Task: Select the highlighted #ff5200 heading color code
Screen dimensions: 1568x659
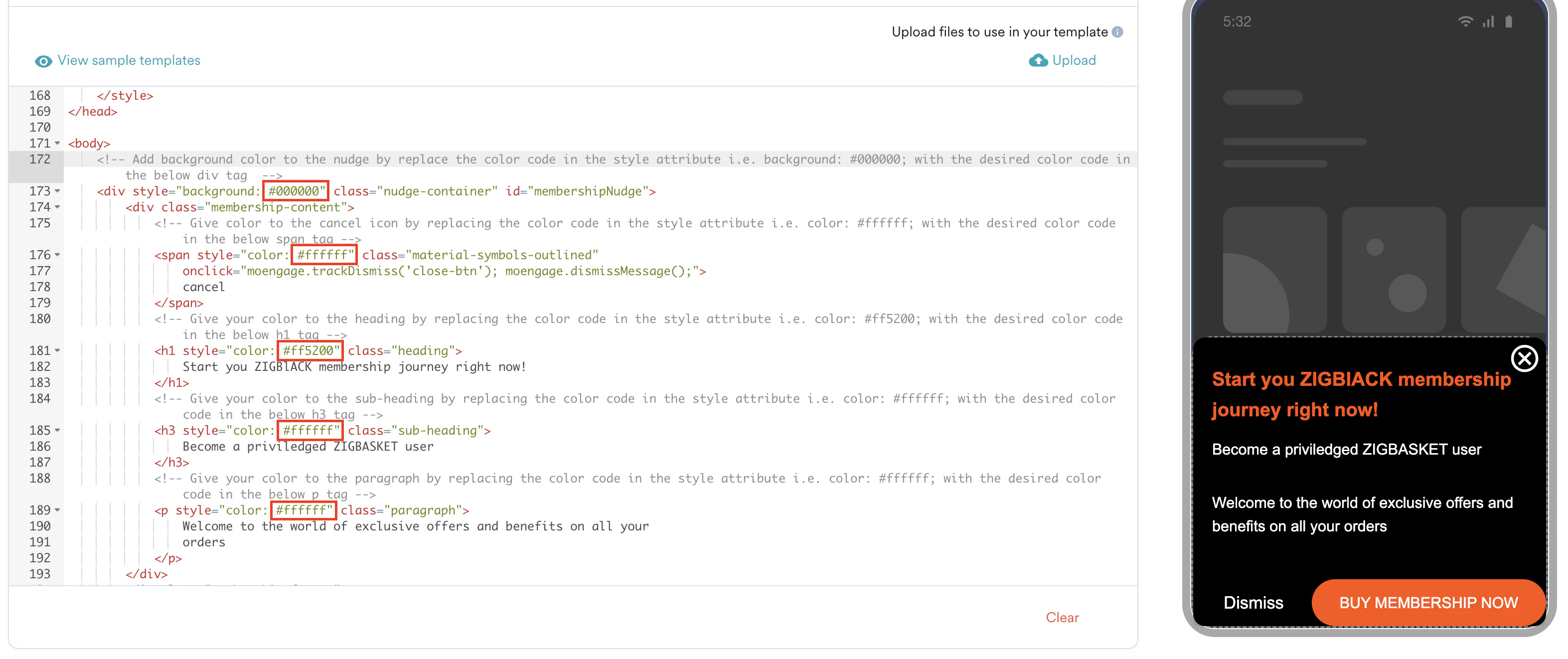Action: [310, 351]
